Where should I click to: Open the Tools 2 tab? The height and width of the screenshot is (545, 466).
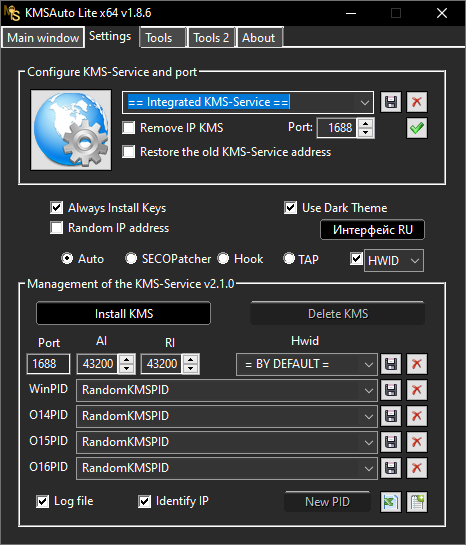(x=211, y=38)
